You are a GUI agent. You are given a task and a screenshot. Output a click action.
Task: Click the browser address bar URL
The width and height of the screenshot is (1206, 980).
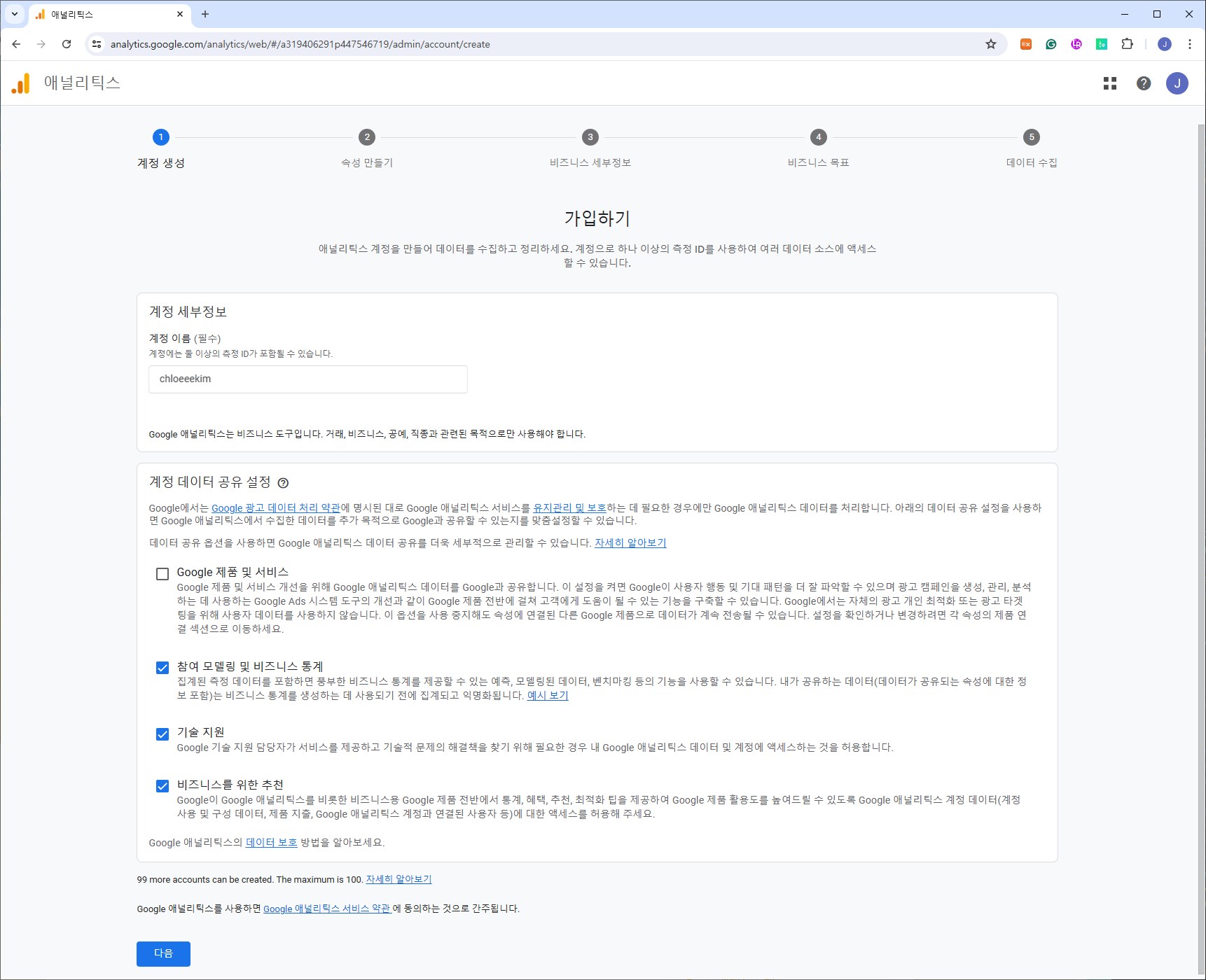[x=300, y=44]
